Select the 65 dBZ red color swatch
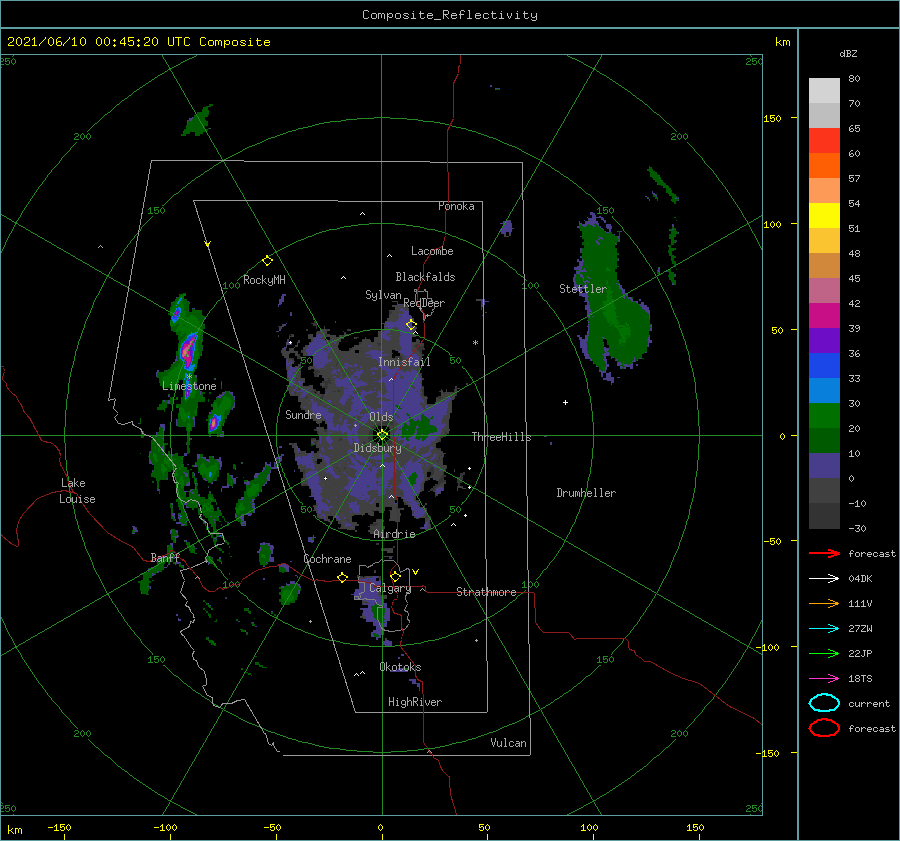Screen dimensions: 900x841 click(x=824, y=141)
